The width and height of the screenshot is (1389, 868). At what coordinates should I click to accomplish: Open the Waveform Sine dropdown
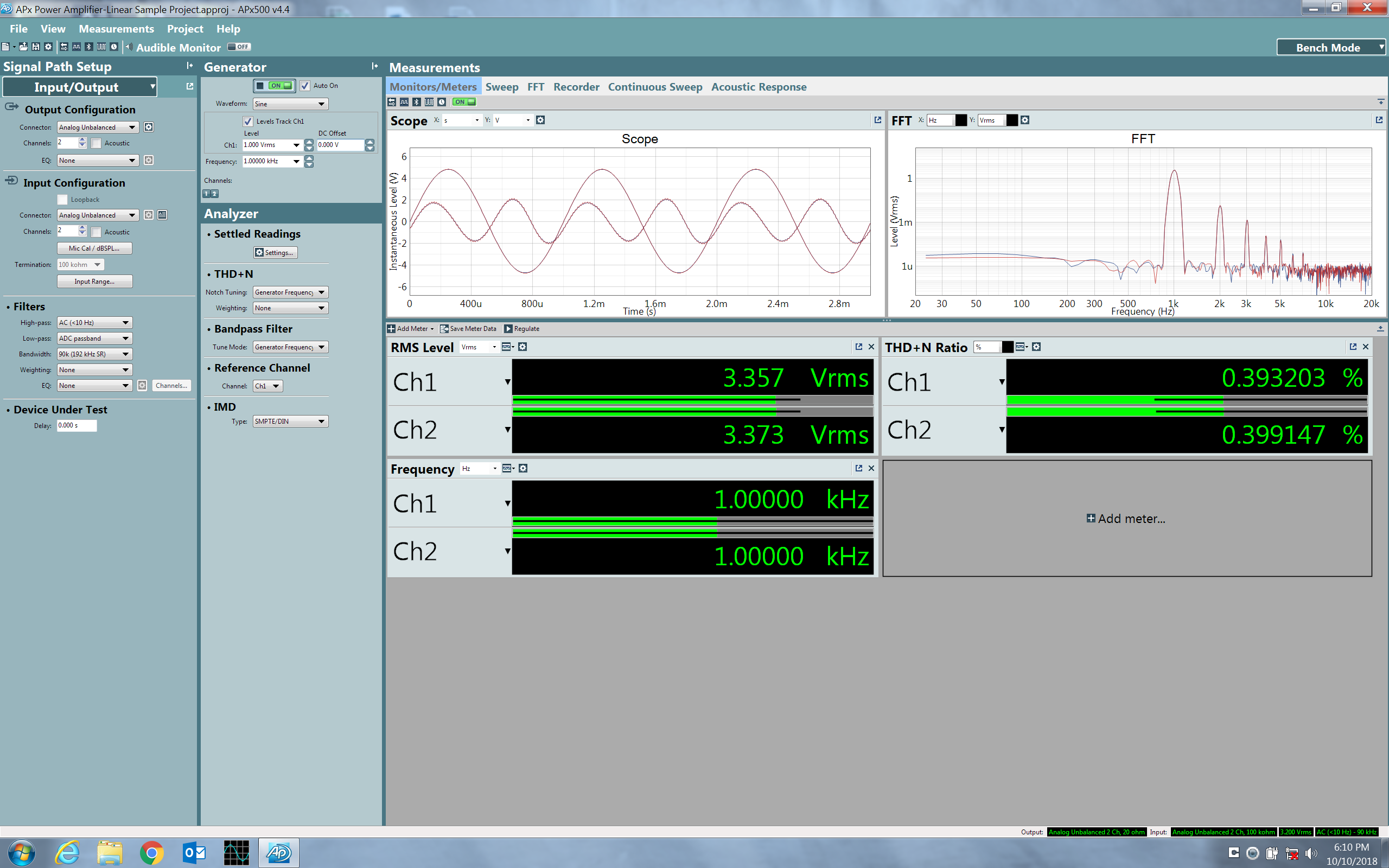pos(290,104)
